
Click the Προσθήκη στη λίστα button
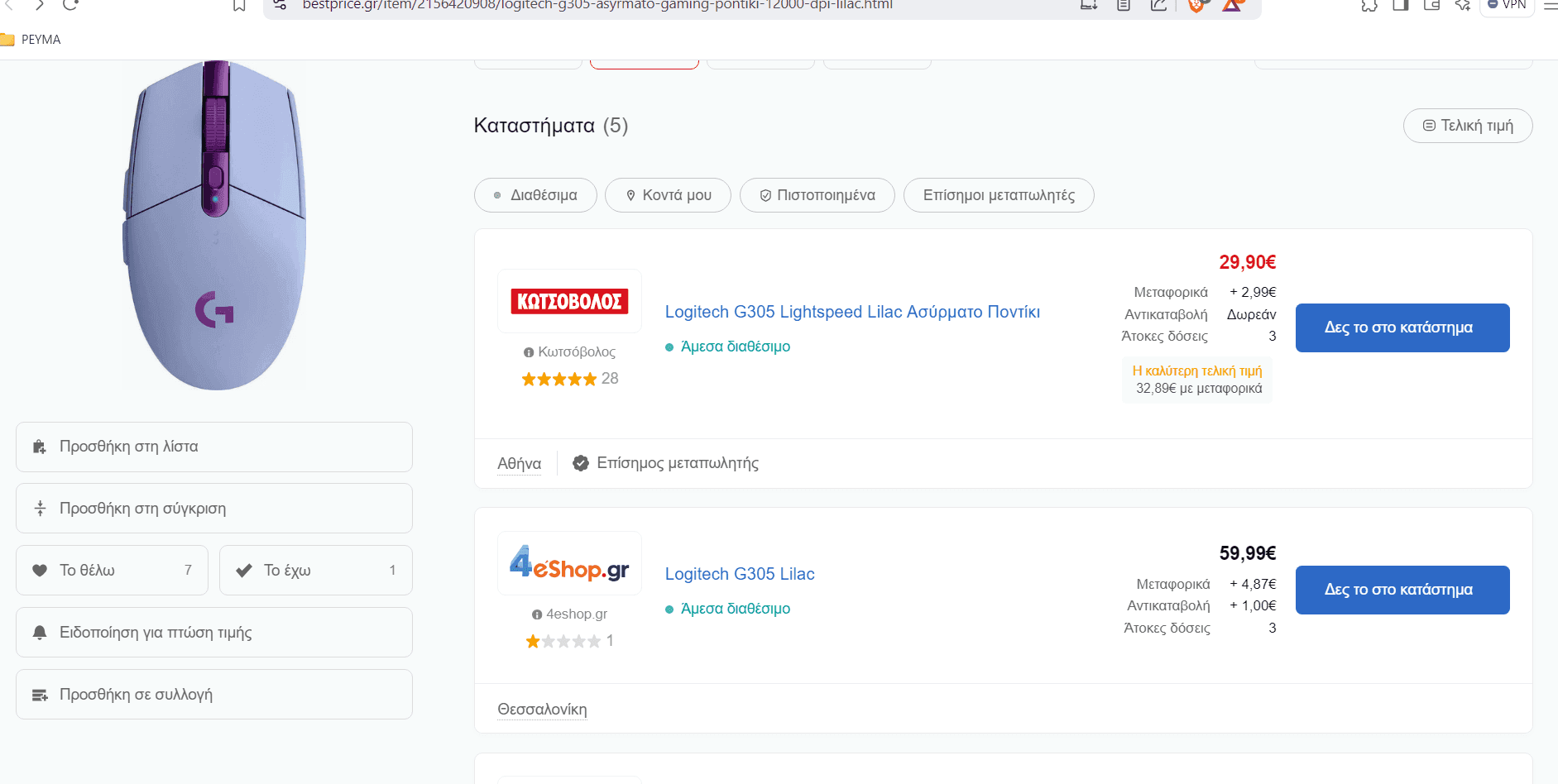point(214,447)
